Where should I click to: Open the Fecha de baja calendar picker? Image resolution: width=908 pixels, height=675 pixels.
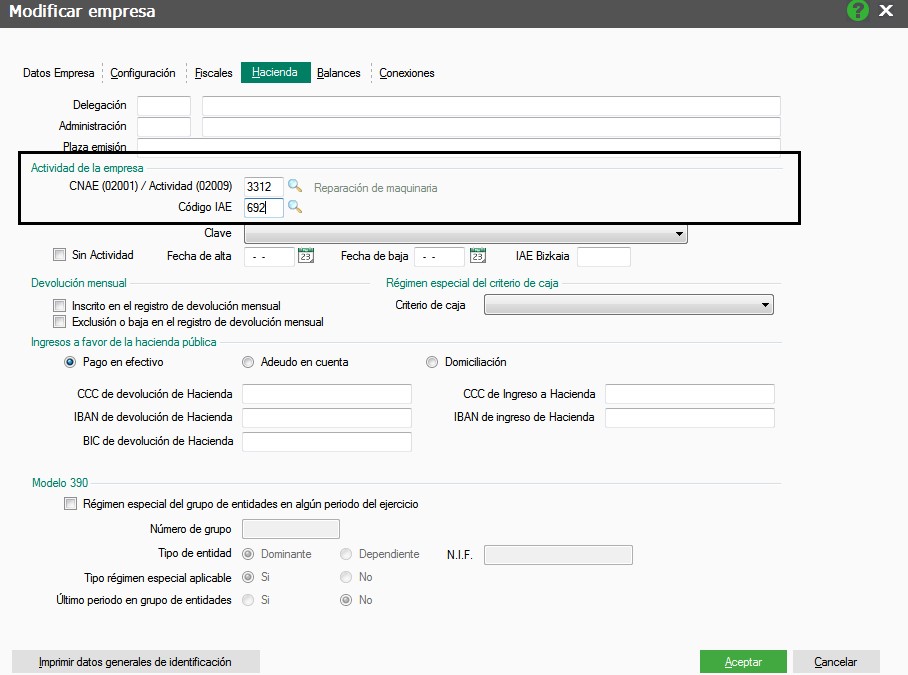click(478, 255)
